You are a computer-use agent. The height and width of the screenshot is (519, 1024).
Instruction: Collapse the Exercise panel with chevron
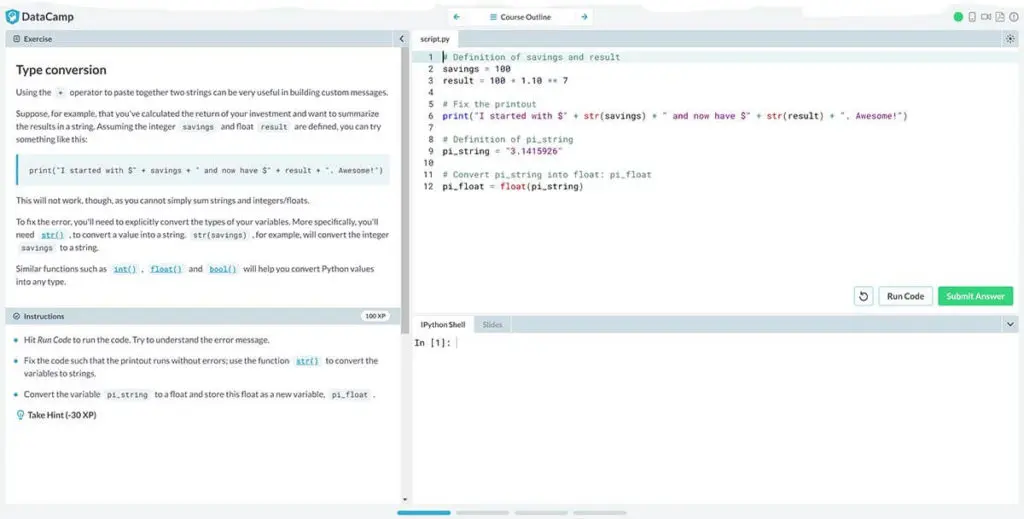point(402,39)
